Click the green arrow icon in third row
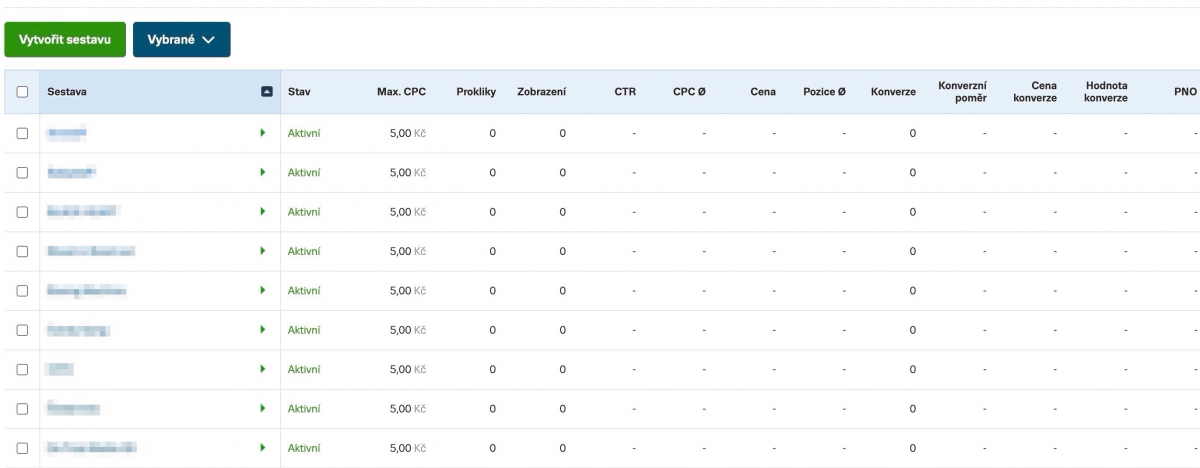 pos(262,212)
